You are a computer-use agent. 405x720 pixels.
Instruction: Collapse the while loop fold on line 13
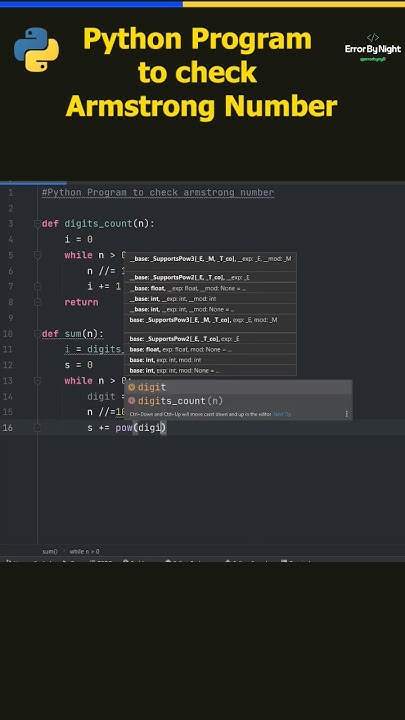(x=37, y=381)
